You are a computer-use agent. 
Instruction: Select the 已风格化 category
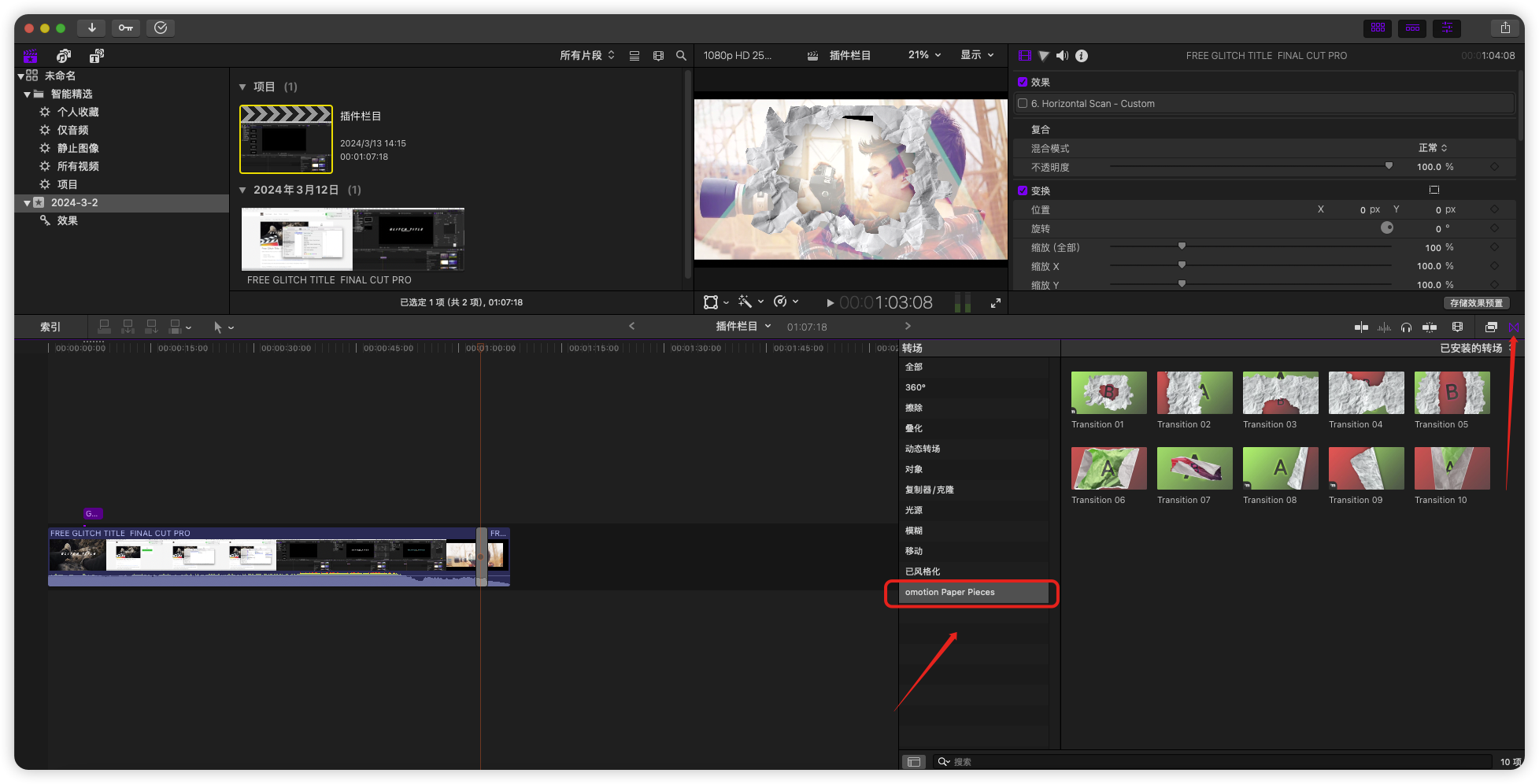pyautogui.click(x=974, y=571)
